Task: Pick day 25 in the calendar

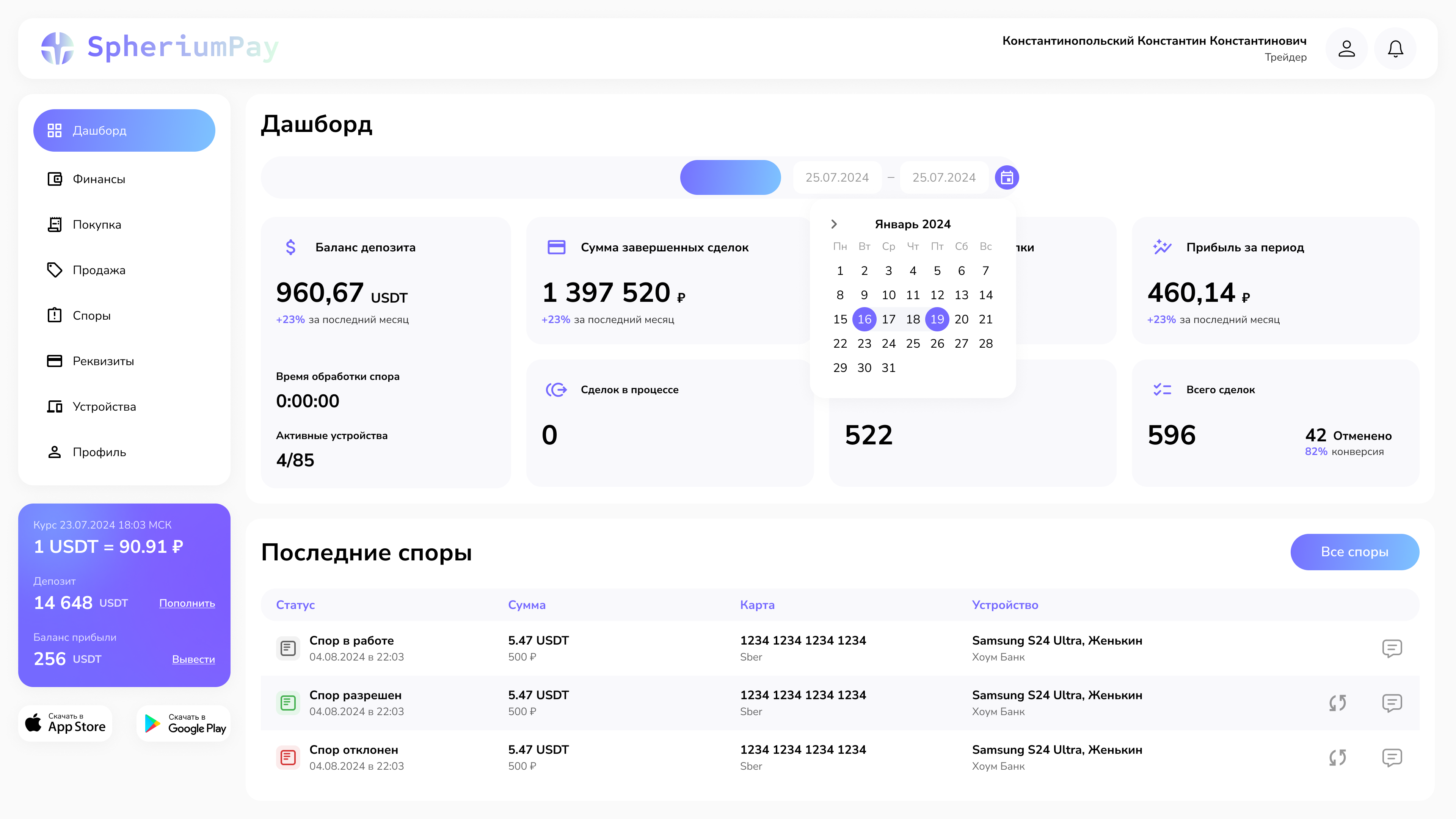Action: tap(913, 344)
